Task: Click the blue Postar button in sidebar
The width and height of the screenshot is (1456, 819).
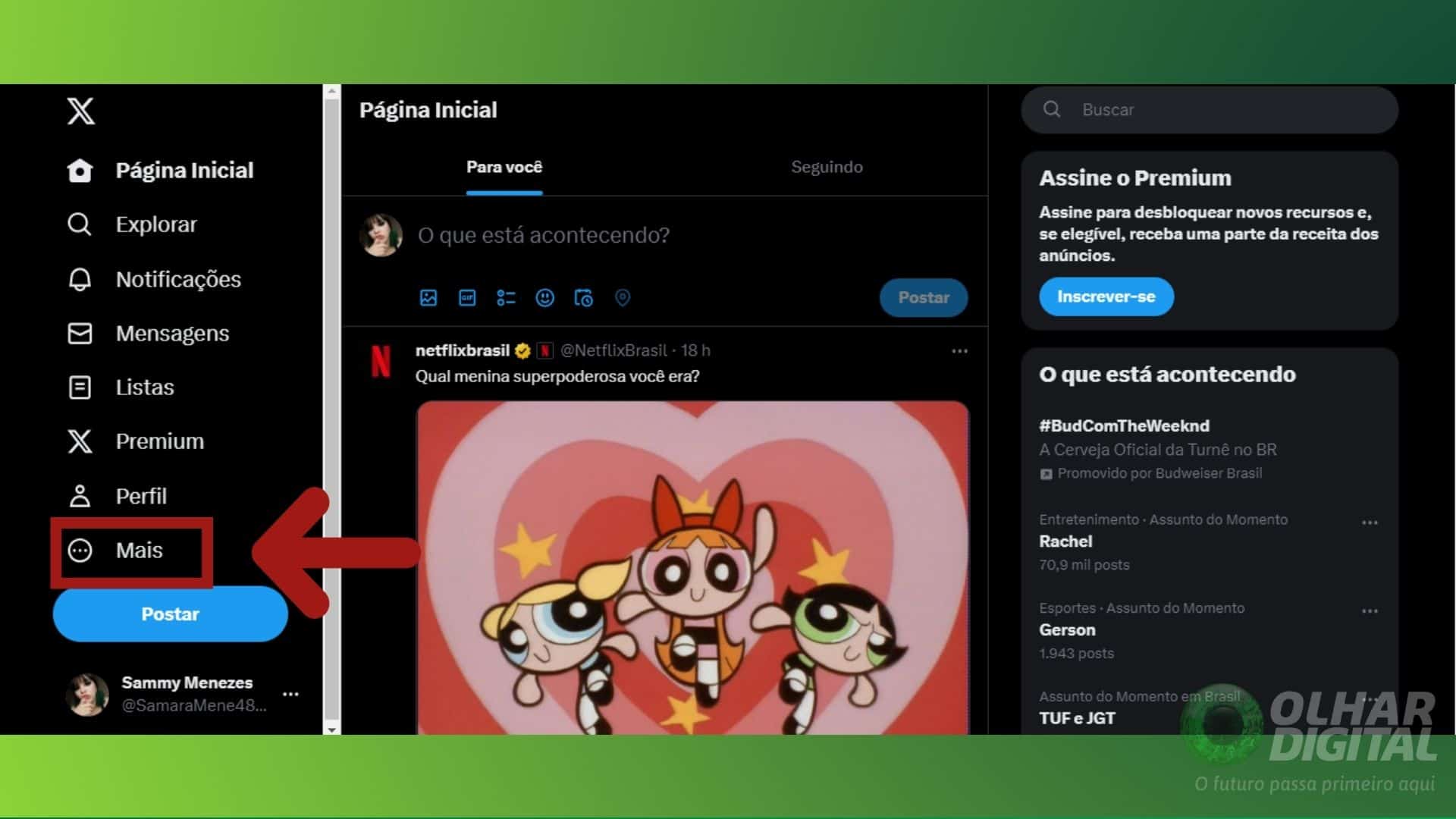Action: [169, 614]
